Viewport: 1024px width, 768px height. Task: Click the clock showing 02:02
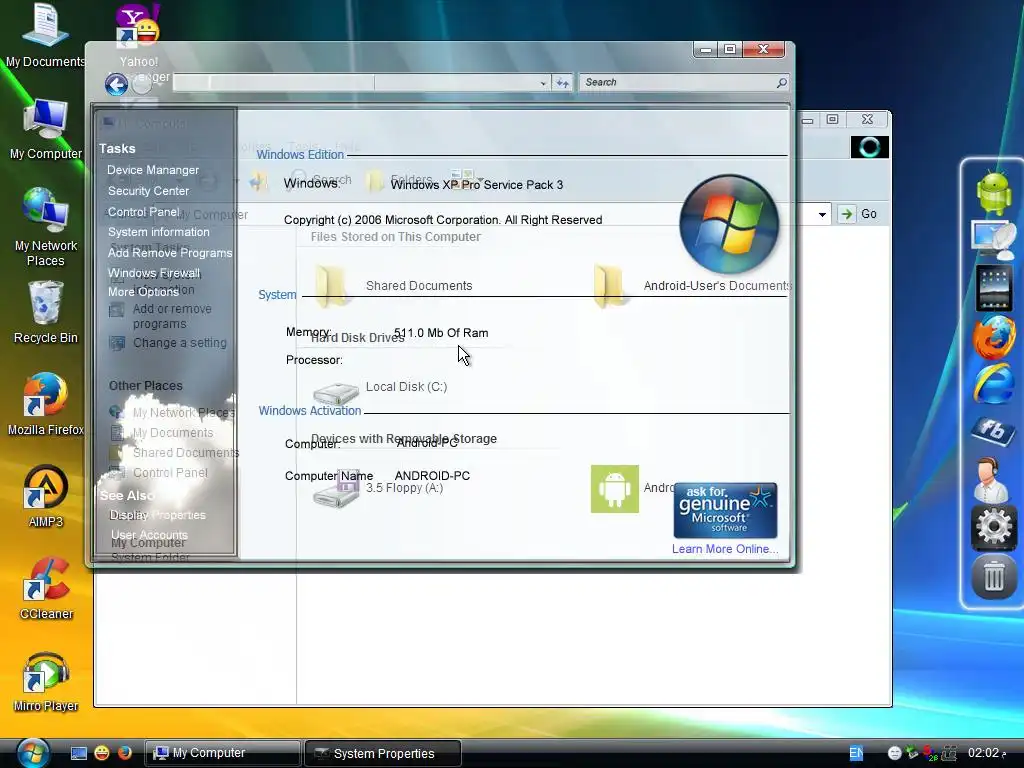click(983, 753)
